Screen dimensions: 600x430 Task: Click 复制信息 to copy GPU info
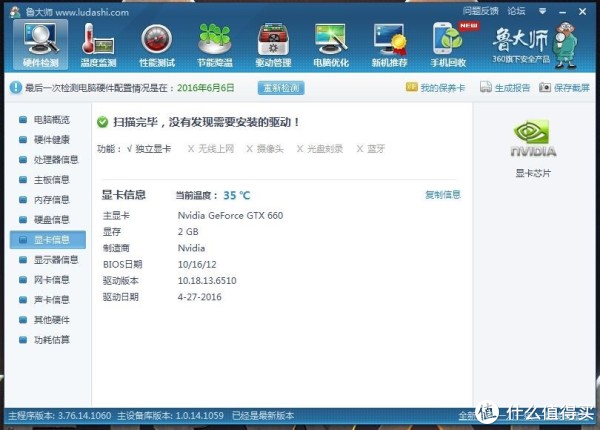coord(443,195)
